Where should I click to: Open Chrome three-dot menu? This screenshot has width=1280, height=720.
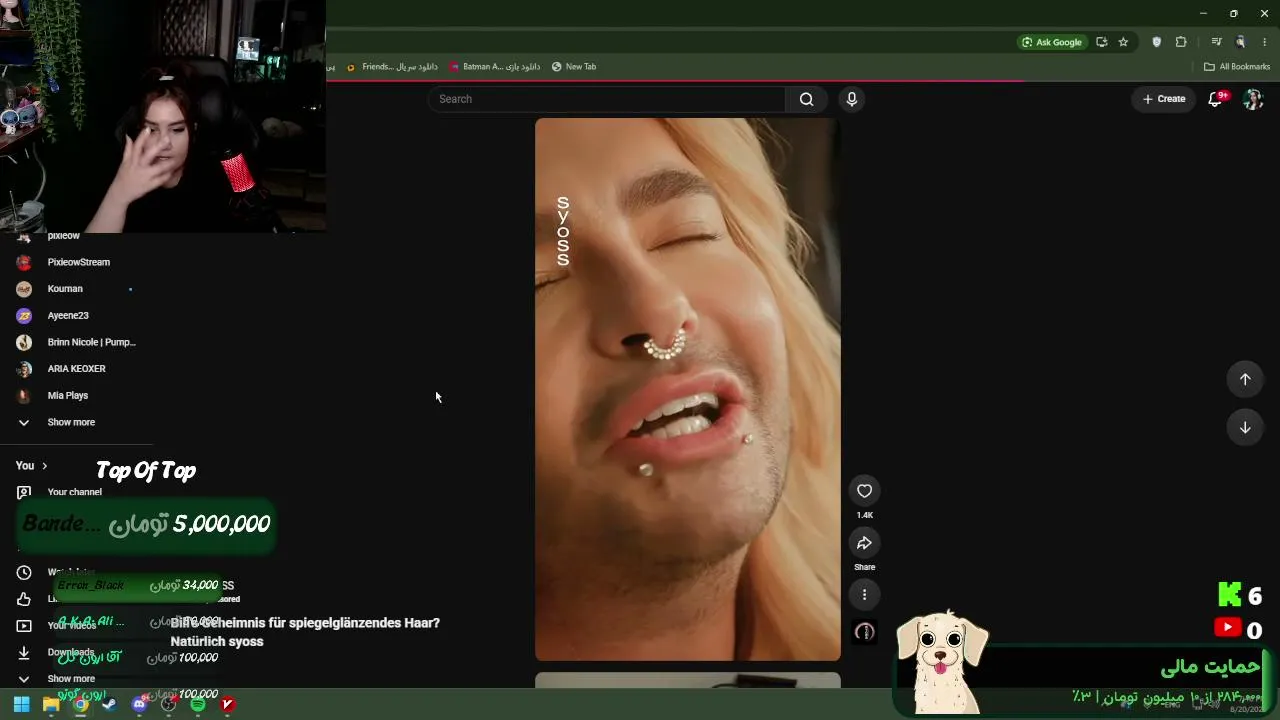coord(1265,42)
